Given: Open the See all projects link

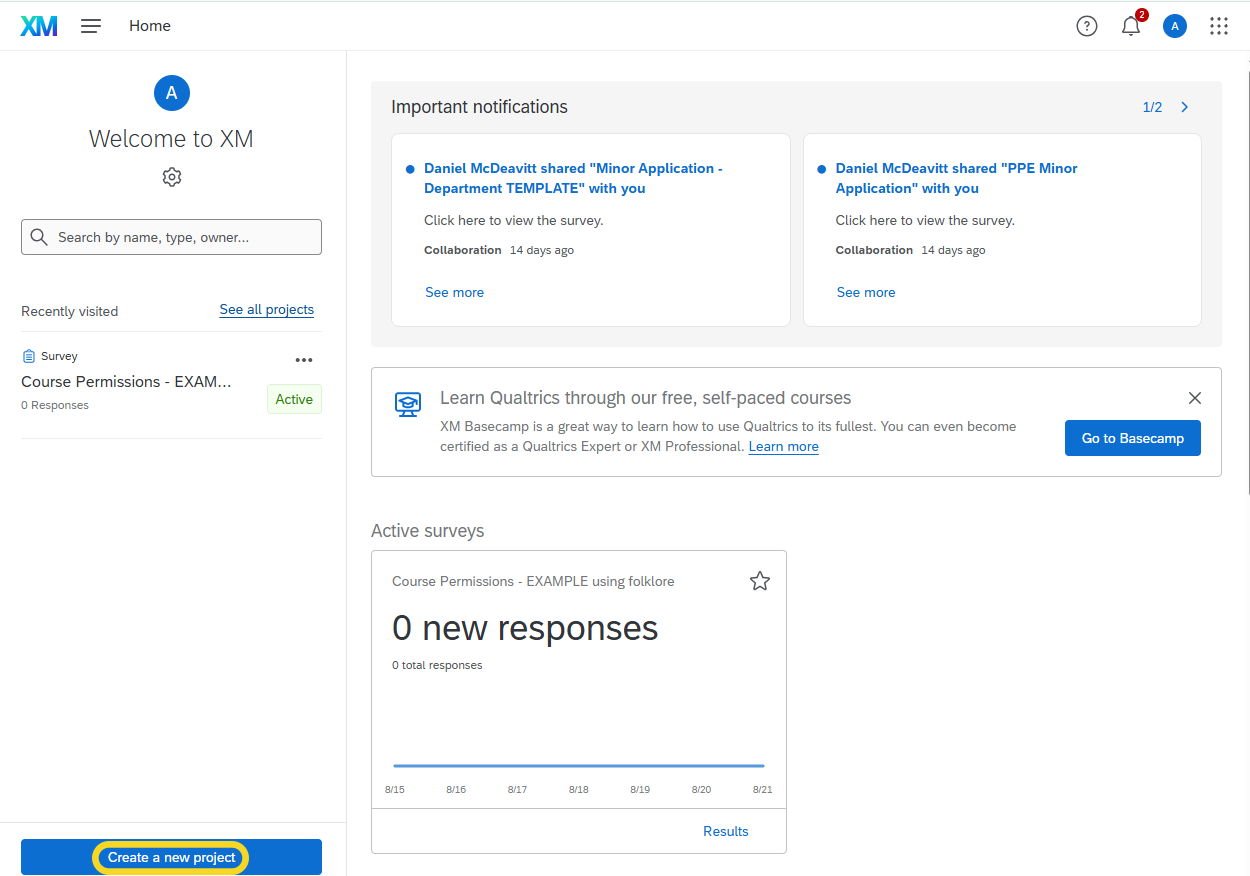Looking at the screenshot, I should click(267, 310).
